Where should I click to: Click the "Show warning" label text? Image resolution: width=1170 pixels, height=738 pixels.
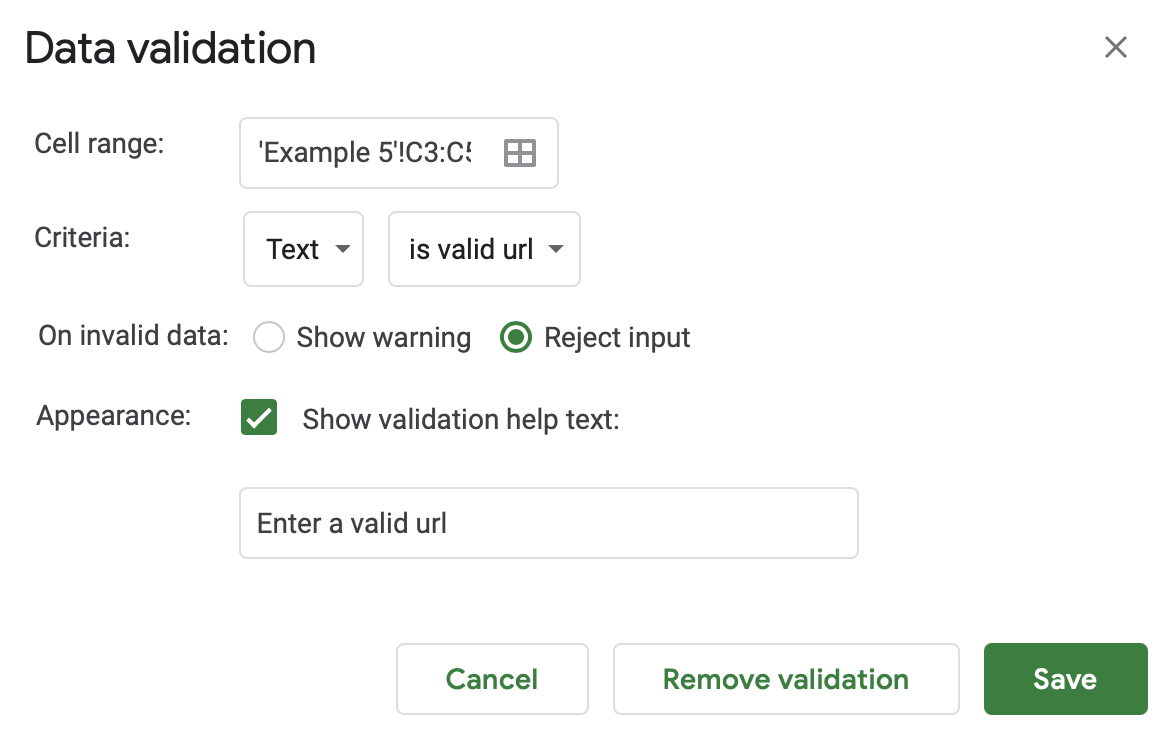tap(384, 338)
